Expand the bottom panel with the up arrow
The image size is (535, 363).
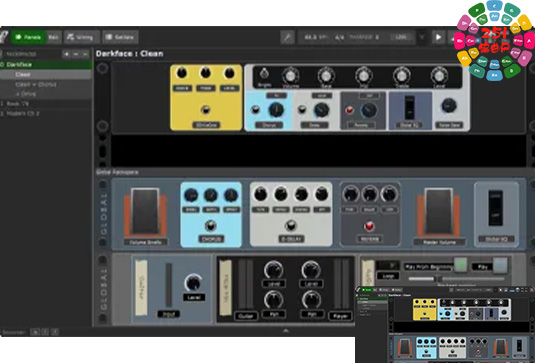click(286, 331)
